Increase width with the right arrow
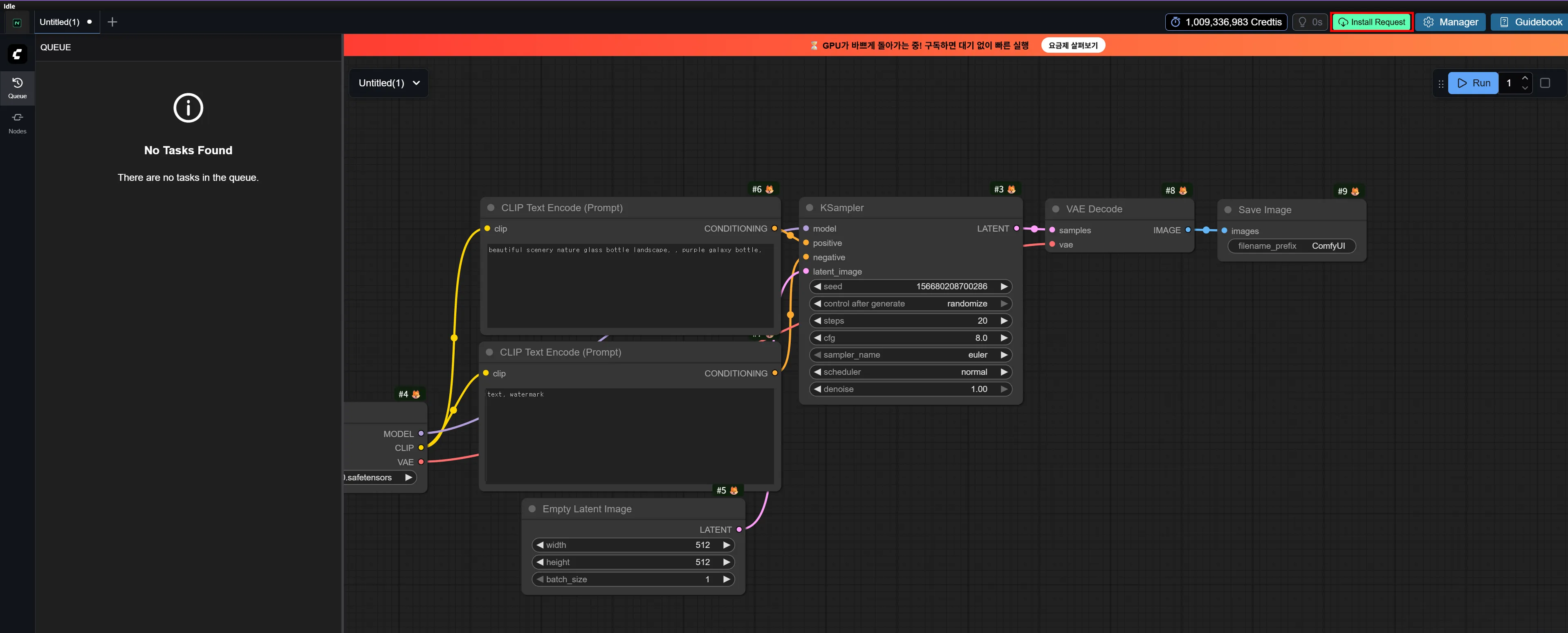Image resolution: width=1568 pixels, height=633 pixels. (x=726, y=545)
